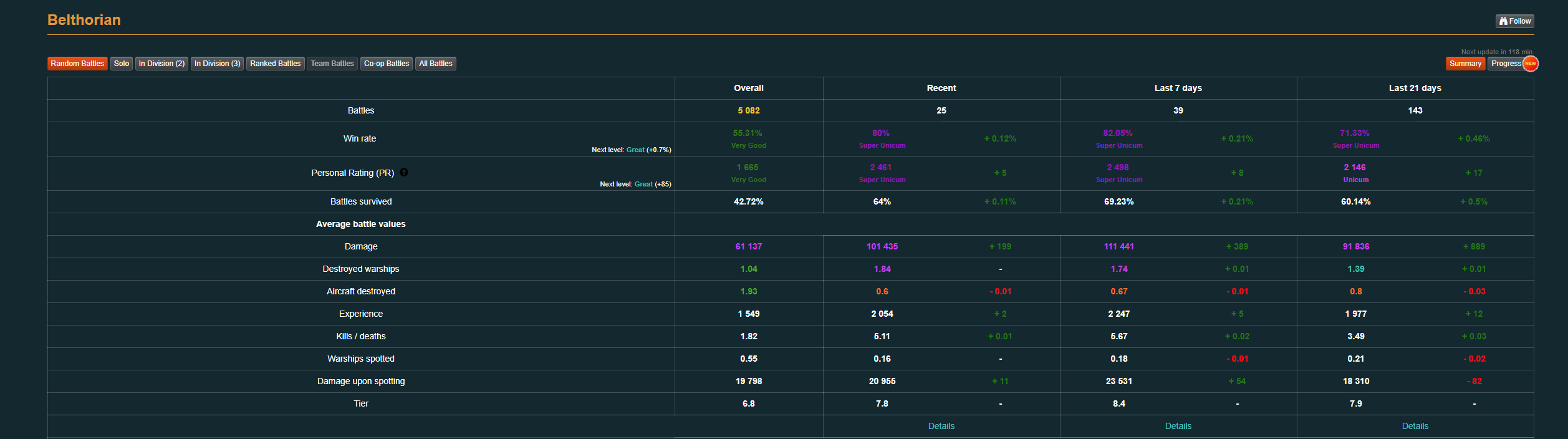This screenshot has width=1568, height=439.
Task: Switch to All Battles tab
Action: coord(436,64)
